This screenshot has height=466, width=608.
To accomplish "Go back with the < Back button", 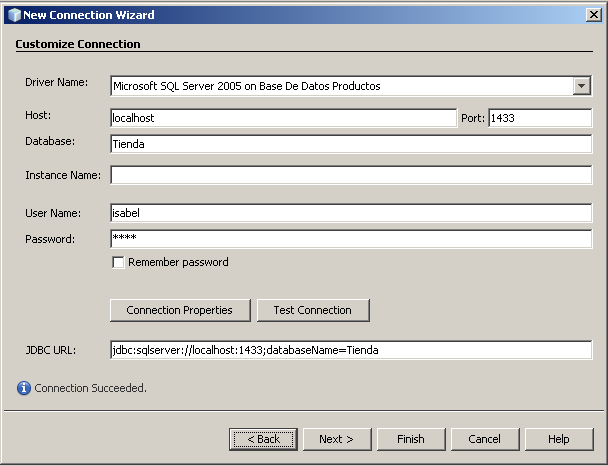I will [x=263, y=439].
